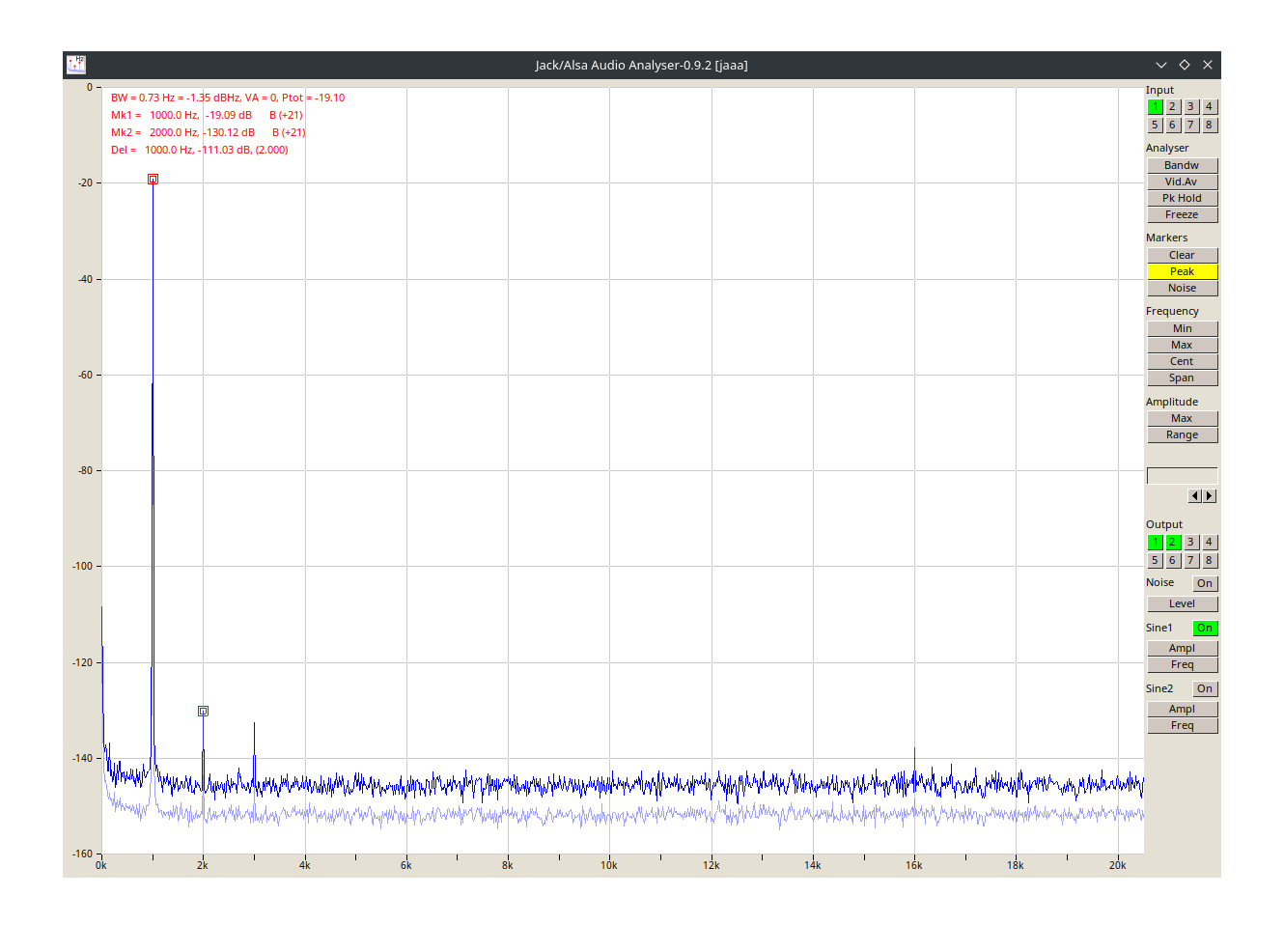Click the Amplitude Max button
Viewport: 1284px width, 952px height.
1182,418
